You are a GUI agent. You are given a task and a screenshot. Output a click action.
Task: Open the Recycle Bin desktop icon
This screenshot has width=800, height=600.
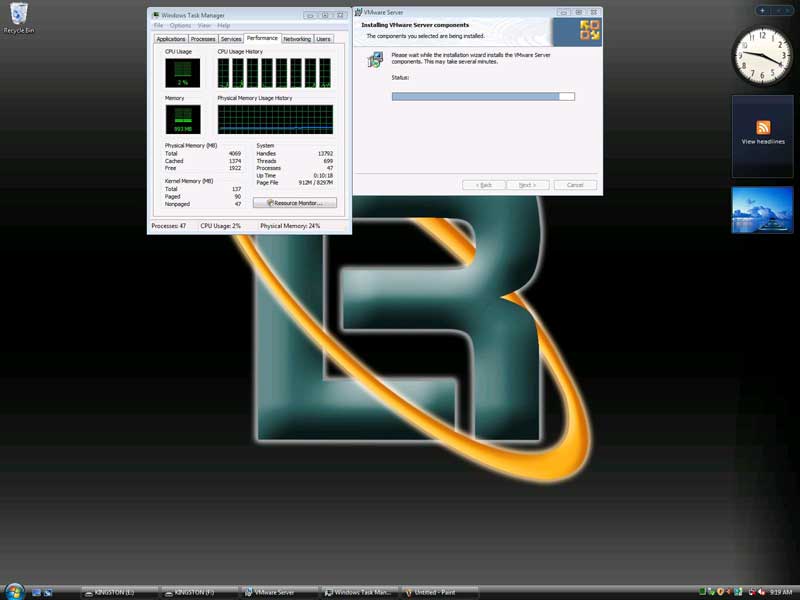click(18, 17)
